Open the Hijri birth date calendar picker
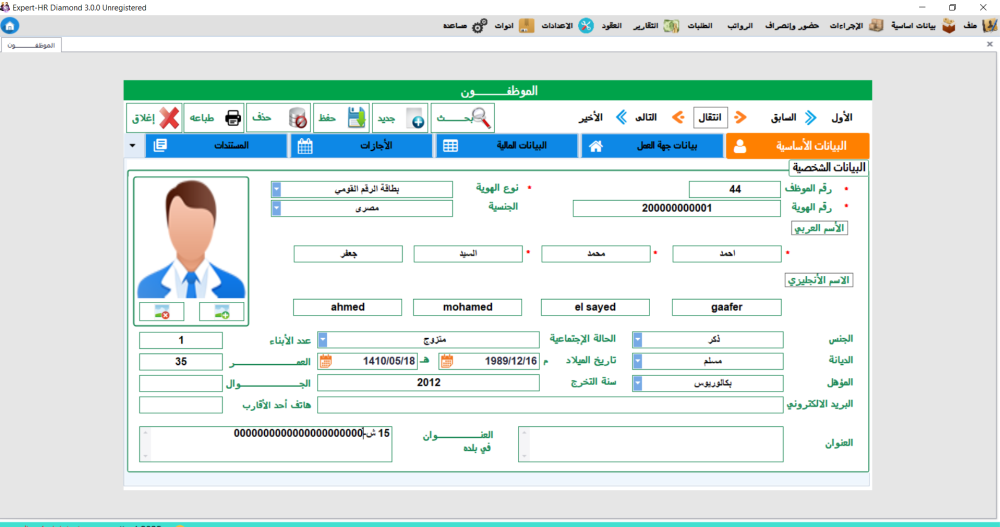The width and height of the screenshot is (1000, 527). pyautogui.click(x=326, y=361)
